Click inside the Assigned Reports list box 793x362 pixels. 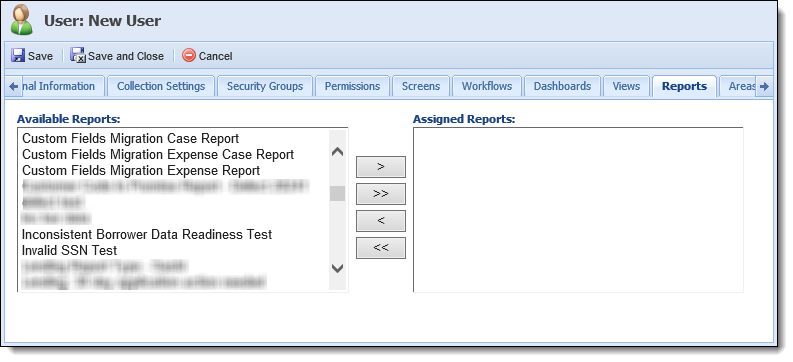tap(578, 210)
